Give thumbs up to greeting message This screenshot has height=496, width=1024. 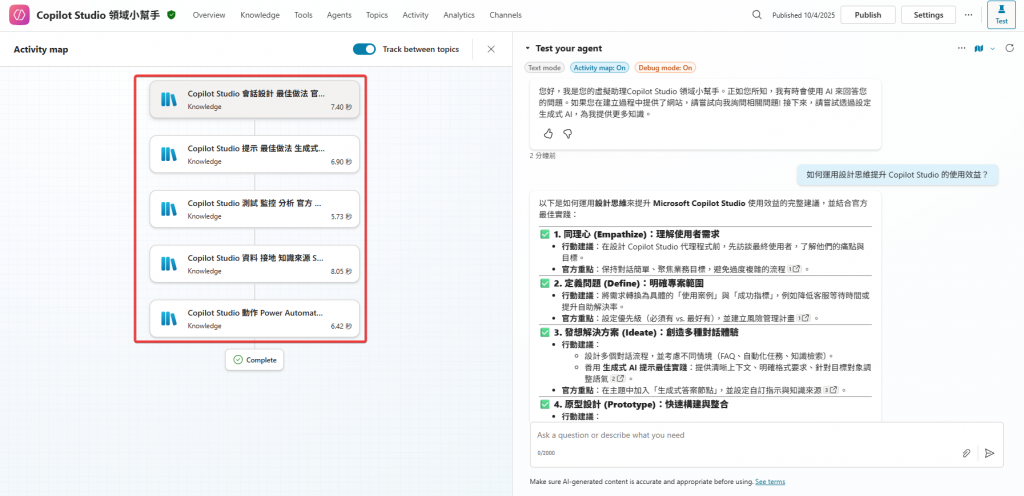(548, 133)
